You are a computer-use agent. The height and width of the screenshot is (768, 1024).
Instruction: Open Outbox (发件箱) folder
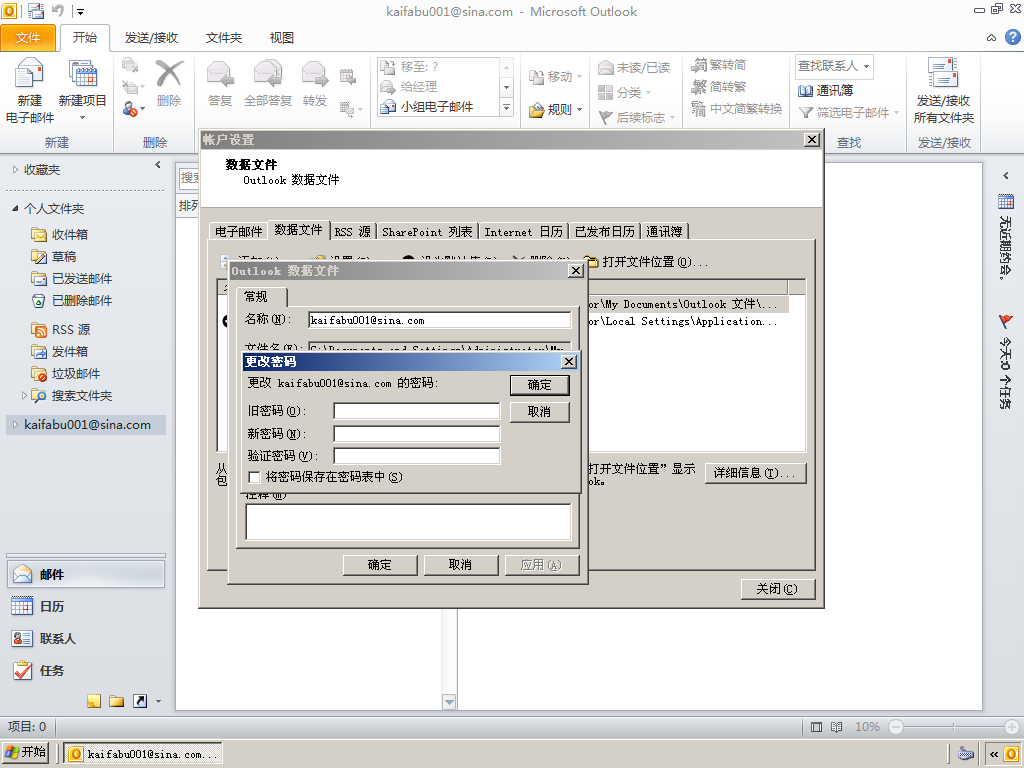coord(69,351)
